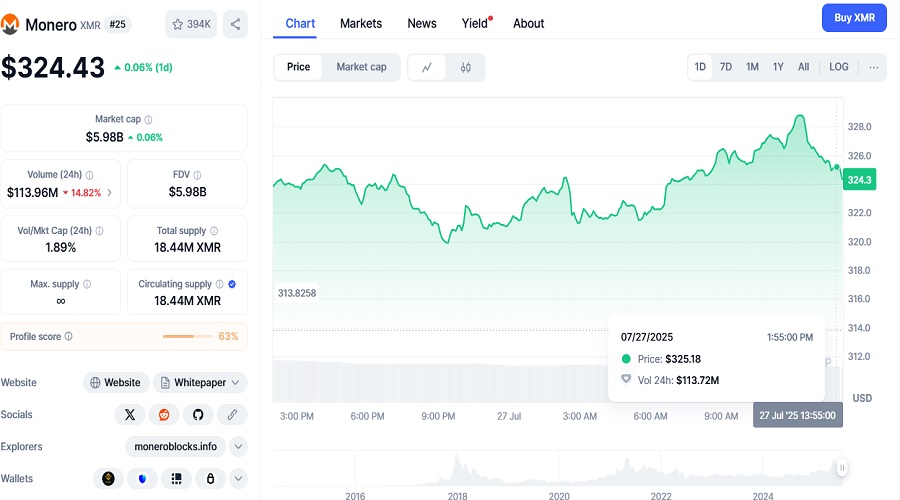
Task: Select the black square-grid wallet icon
Action: (x=176, y=478)
